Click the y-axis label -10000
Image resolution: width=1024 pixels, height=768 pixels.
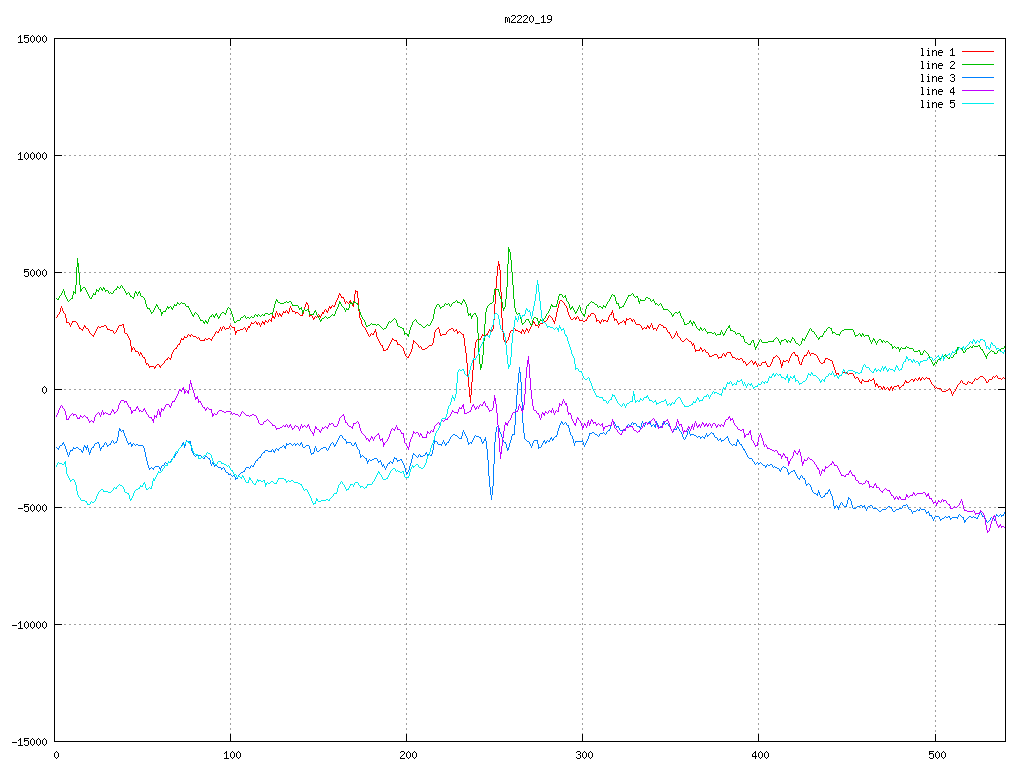point(29,625)
